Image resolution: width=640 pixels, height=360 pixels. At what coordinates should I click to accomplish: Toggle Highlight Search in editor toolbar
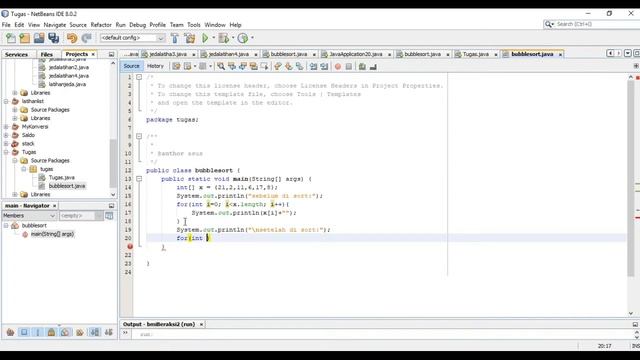click(x=253, y=66)
